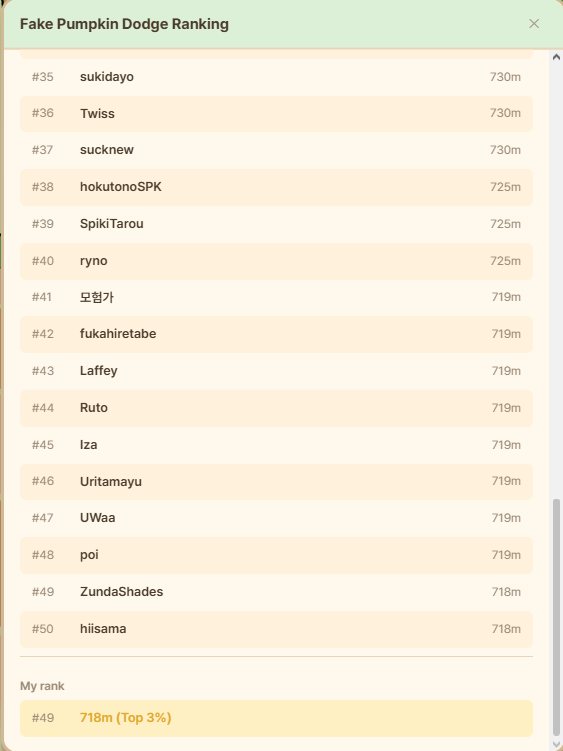563x751 pixels.
Task: Click the vertical scrollbar thumb
Action: [556, 617]
